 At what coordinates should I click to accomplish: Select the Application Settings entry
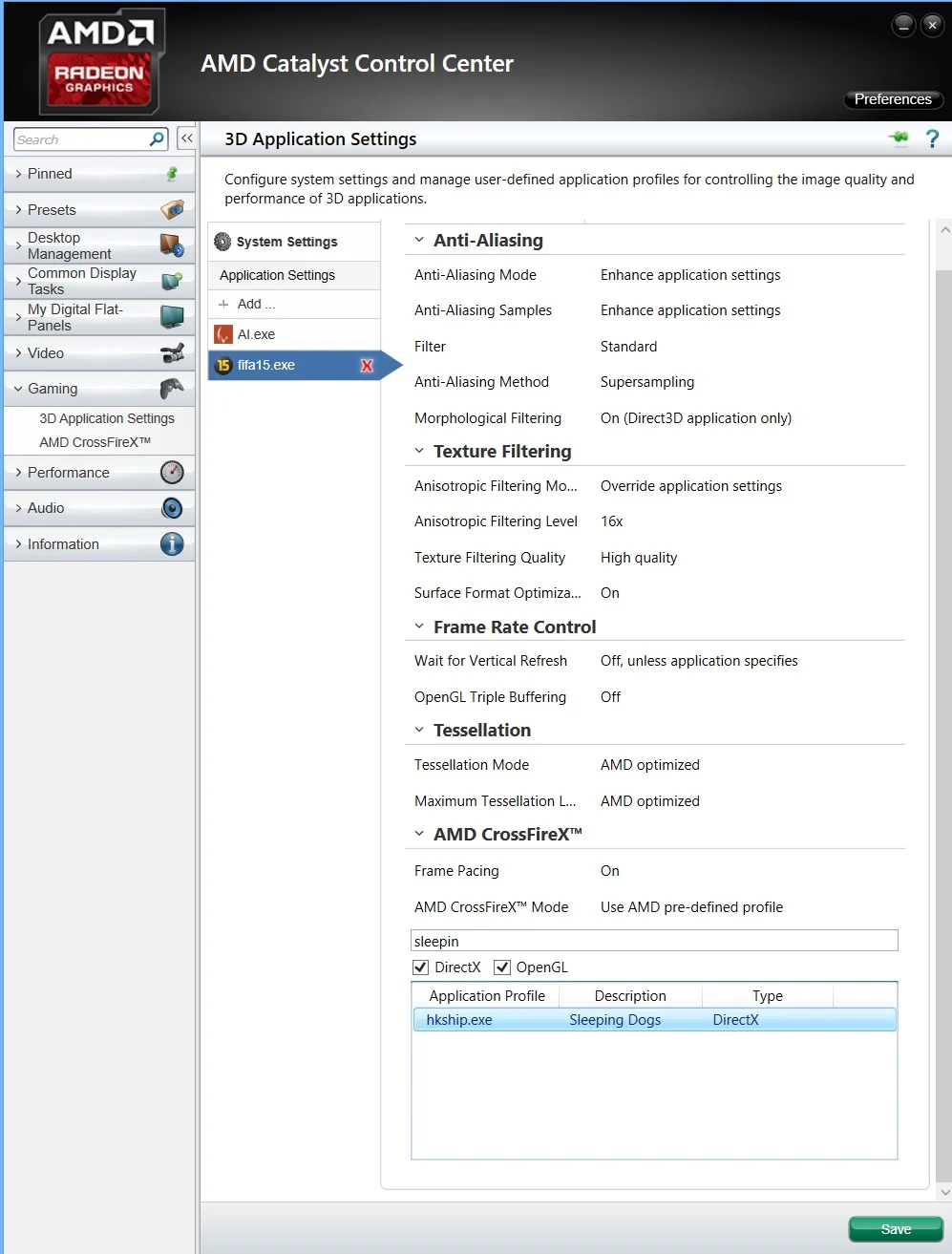pyautogui.click(x=294, y=275)
